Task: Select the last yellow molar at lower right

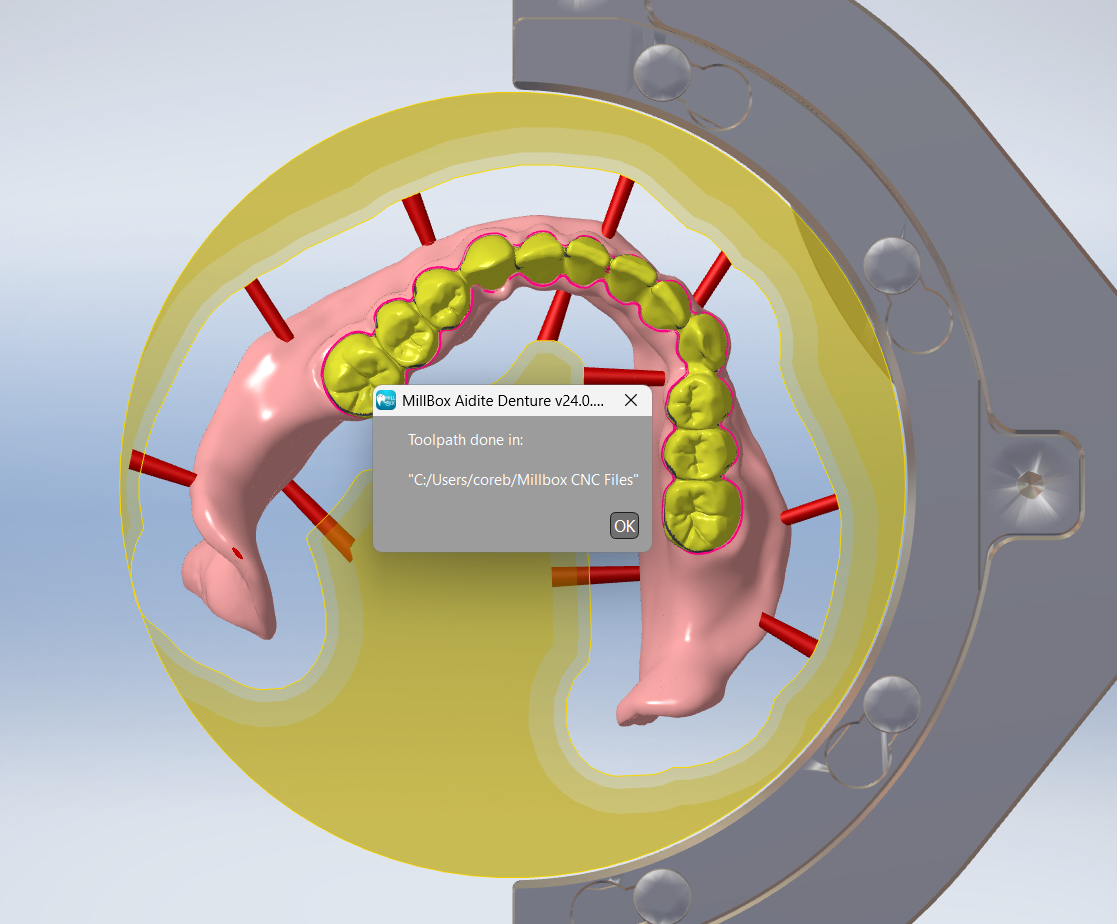Action: coord(704,515)
